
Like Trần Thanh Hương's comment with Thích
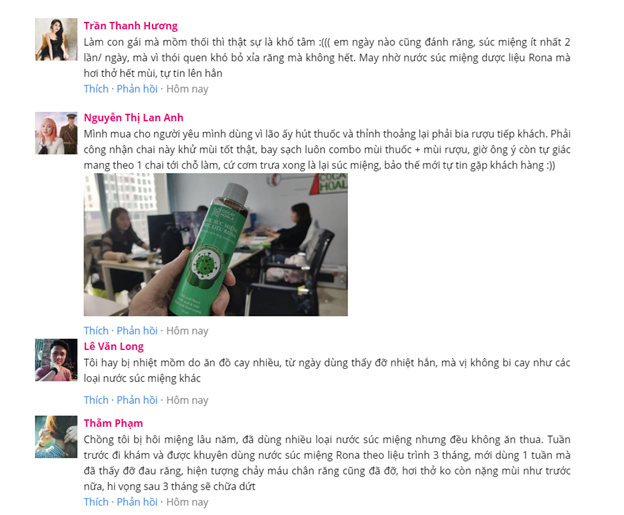click(96, 89)
